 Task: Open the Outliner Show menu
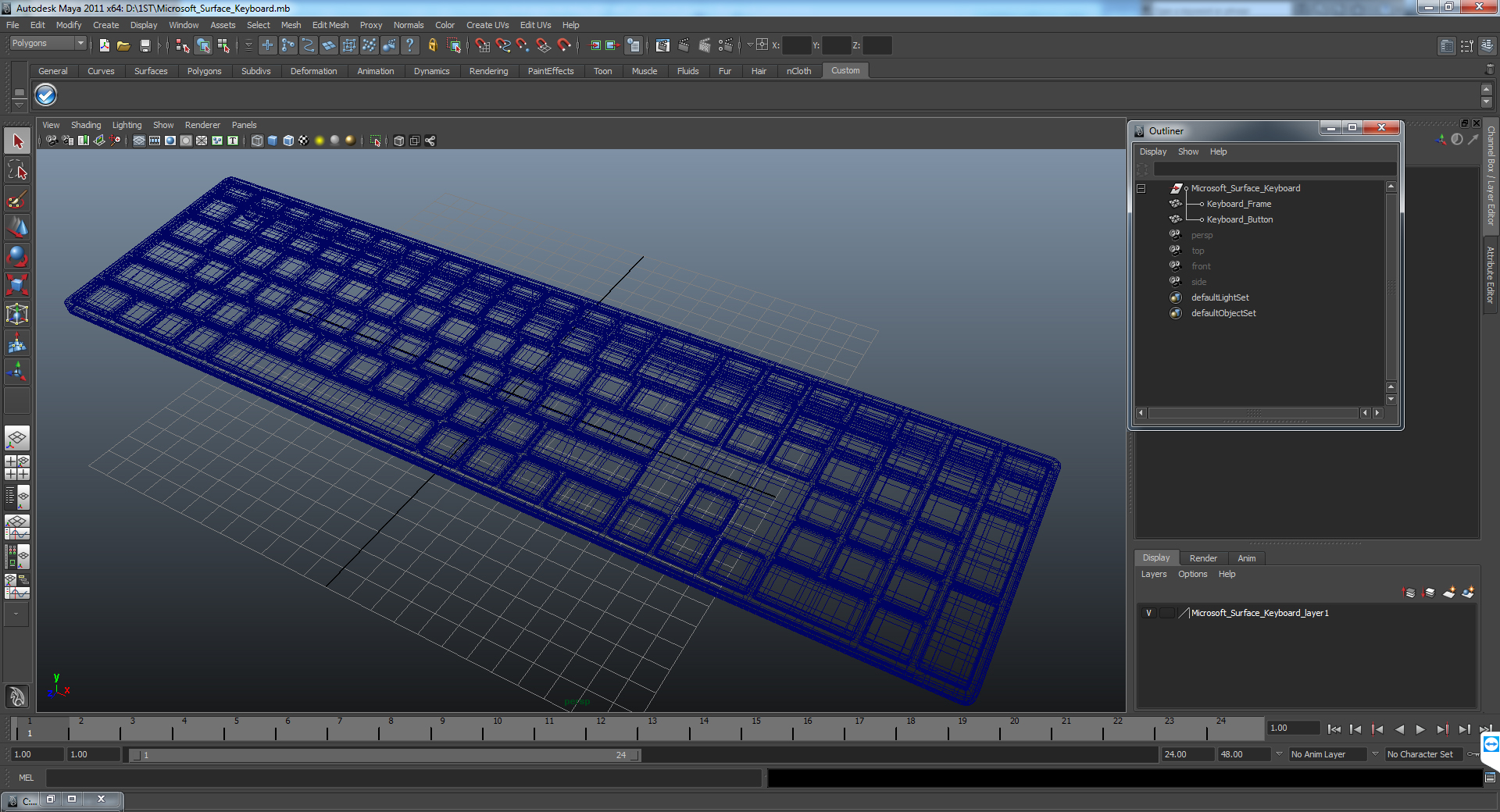pyautogui.click(x=1188, y=151)
